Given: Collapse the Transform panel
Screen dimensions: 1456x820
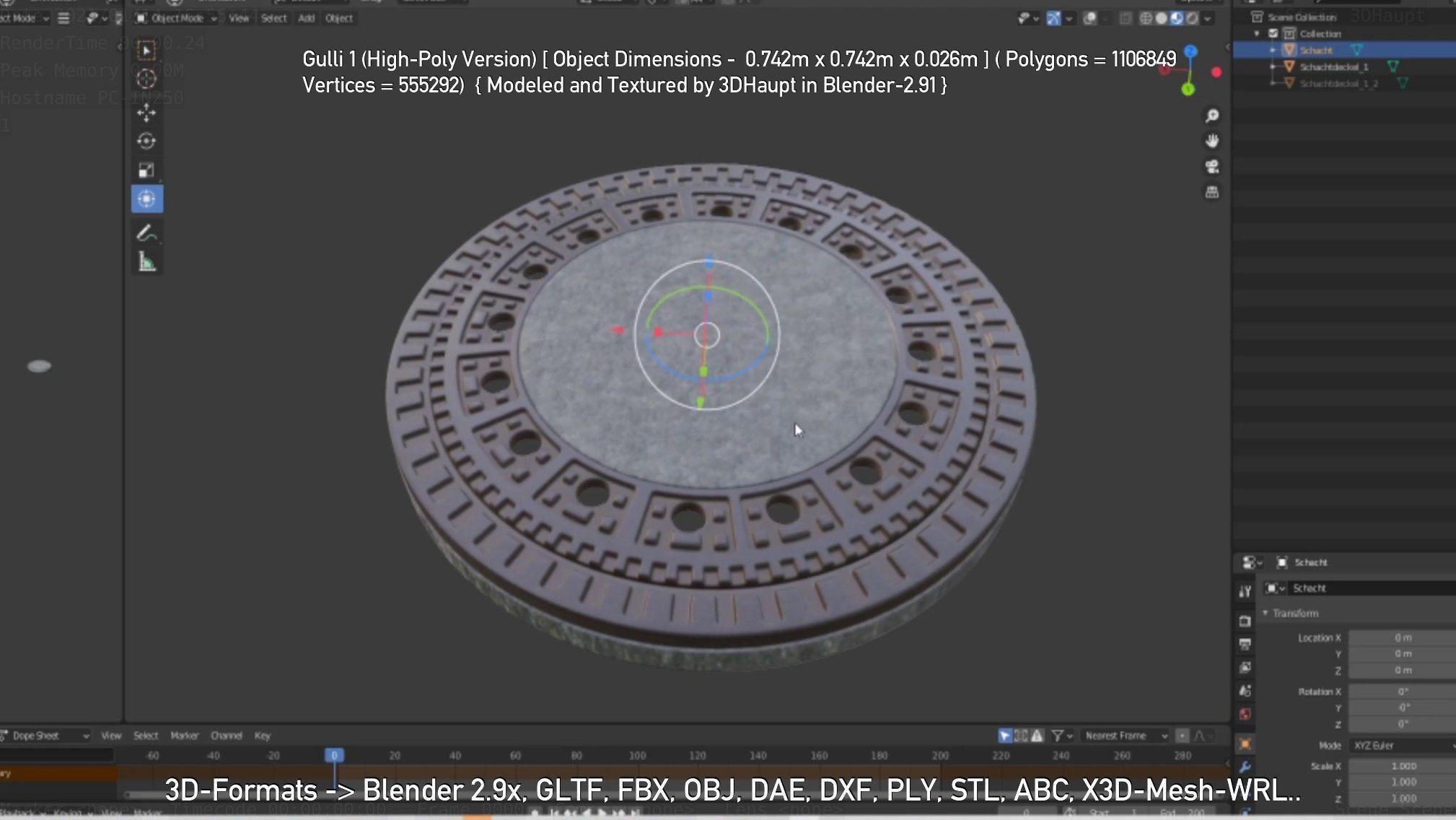Looking at the screenshot, I should 1266,613.
